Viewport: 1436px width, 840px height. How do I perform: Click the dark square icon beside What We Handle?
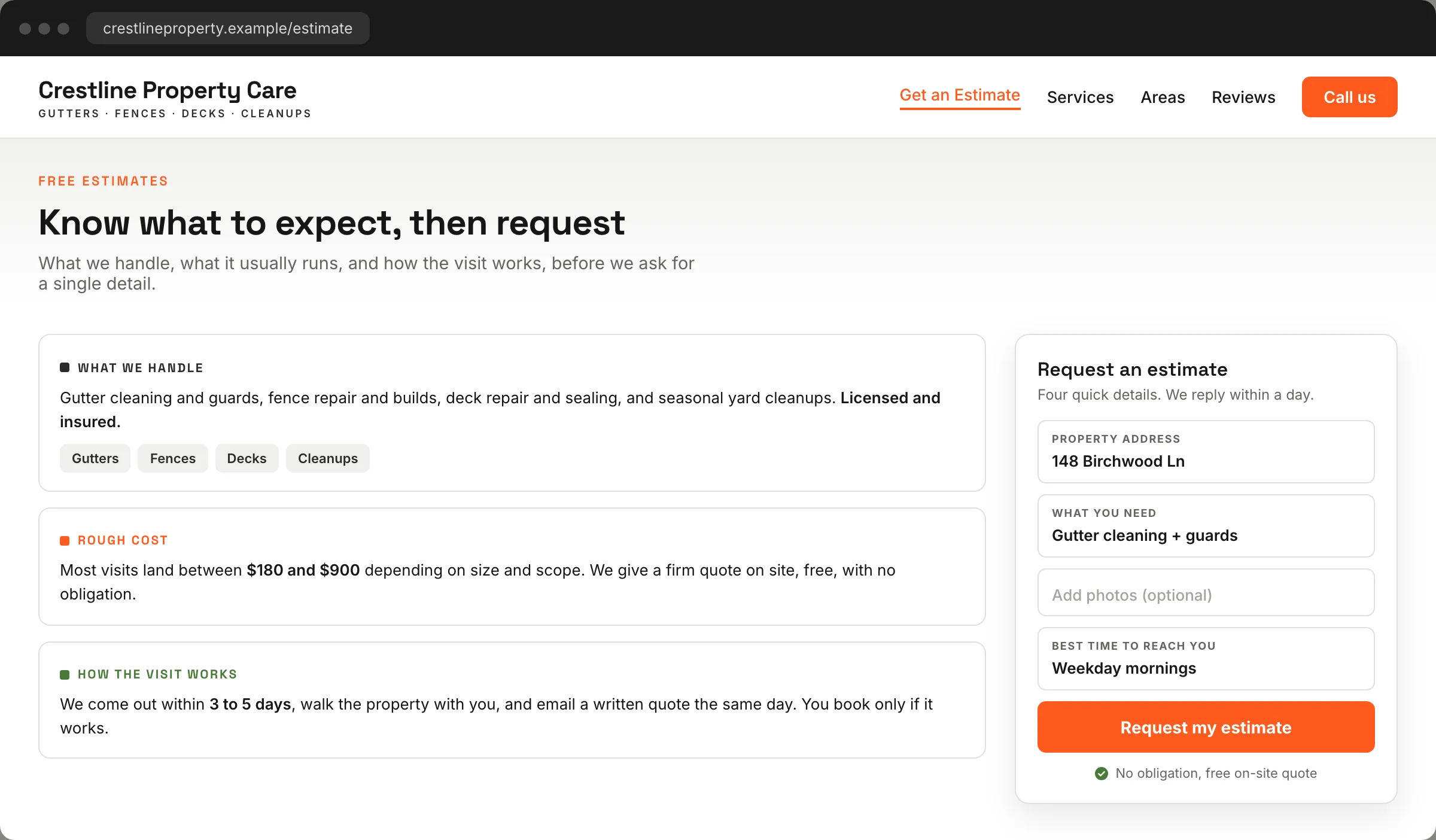[65, 367]
